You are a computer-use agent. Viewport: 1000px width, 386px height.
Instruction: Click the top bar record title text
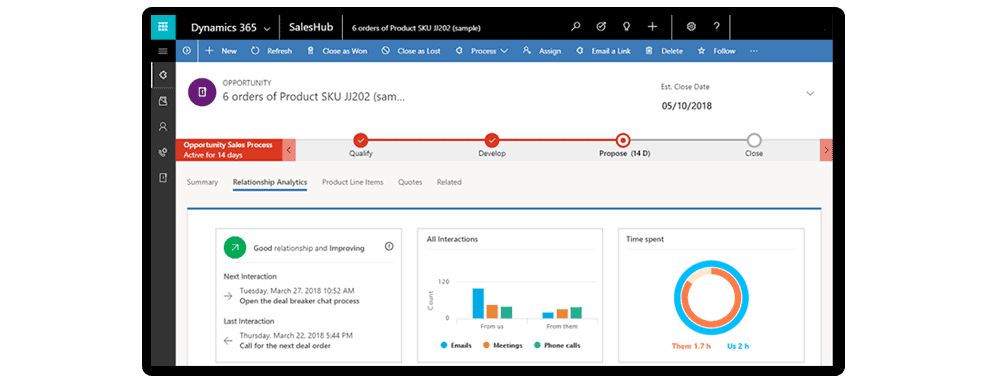(416, 27)
